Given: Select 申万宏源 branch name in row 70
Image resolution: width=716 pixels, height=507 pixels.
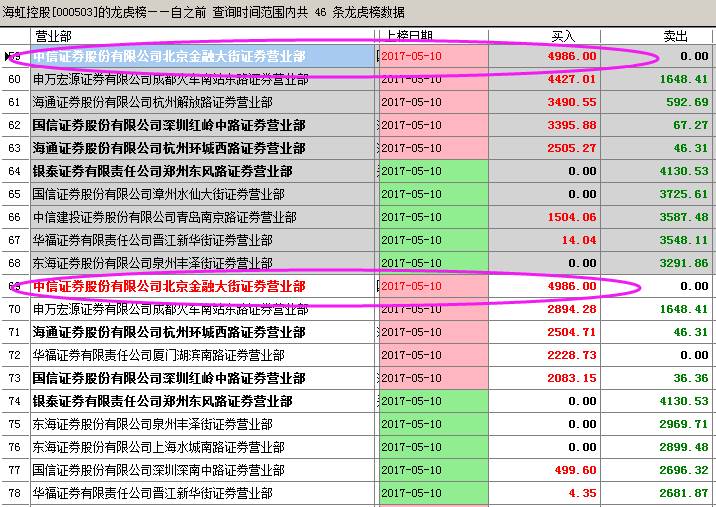Looking at the screenshot, I should coord(170,309).
